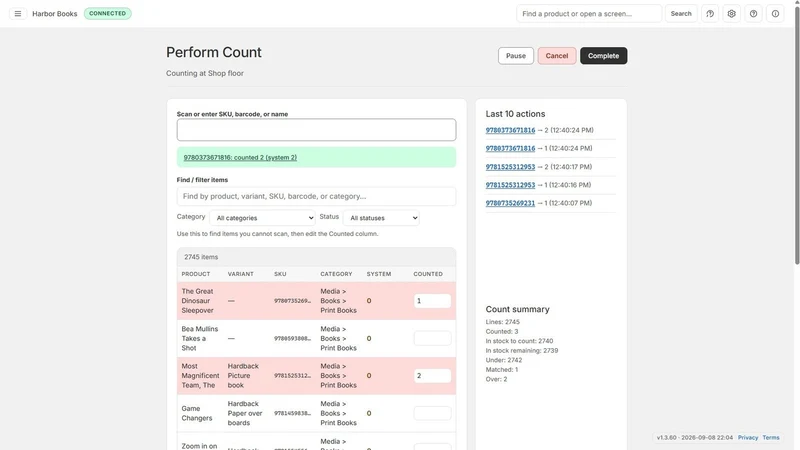Image resolution: width=800 pixels, height=450 pixels.
Task: Open the Privacy link
Action: [748, 438]
